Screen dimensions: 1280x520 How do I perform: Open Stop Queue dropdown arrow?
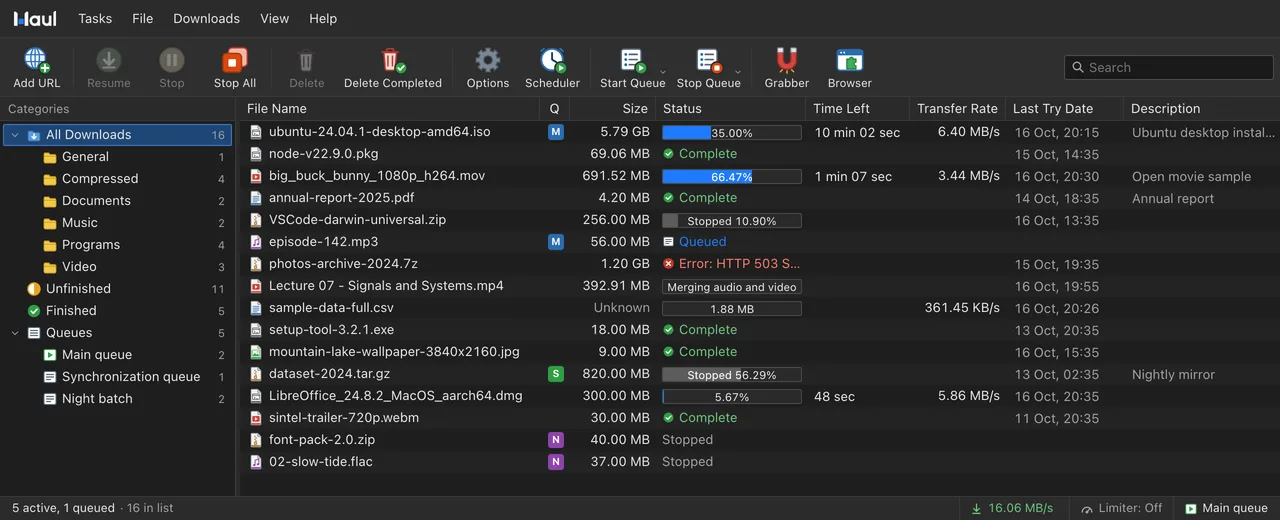[738, 72]
